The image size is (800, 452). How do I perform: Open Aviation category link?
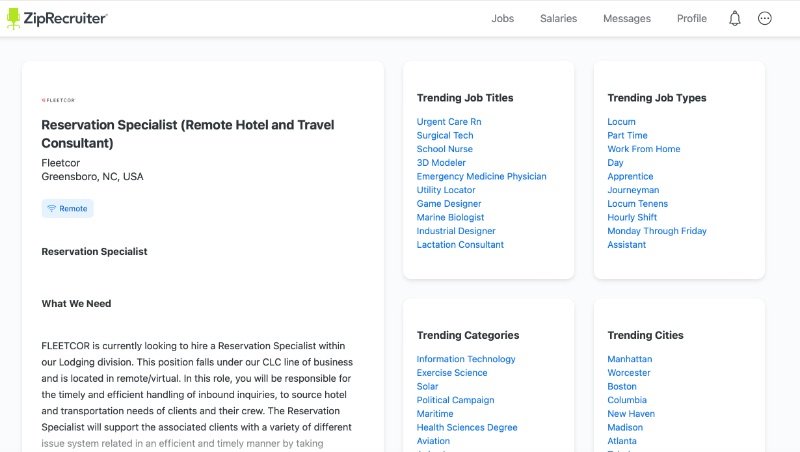click(x=433, y=441)
